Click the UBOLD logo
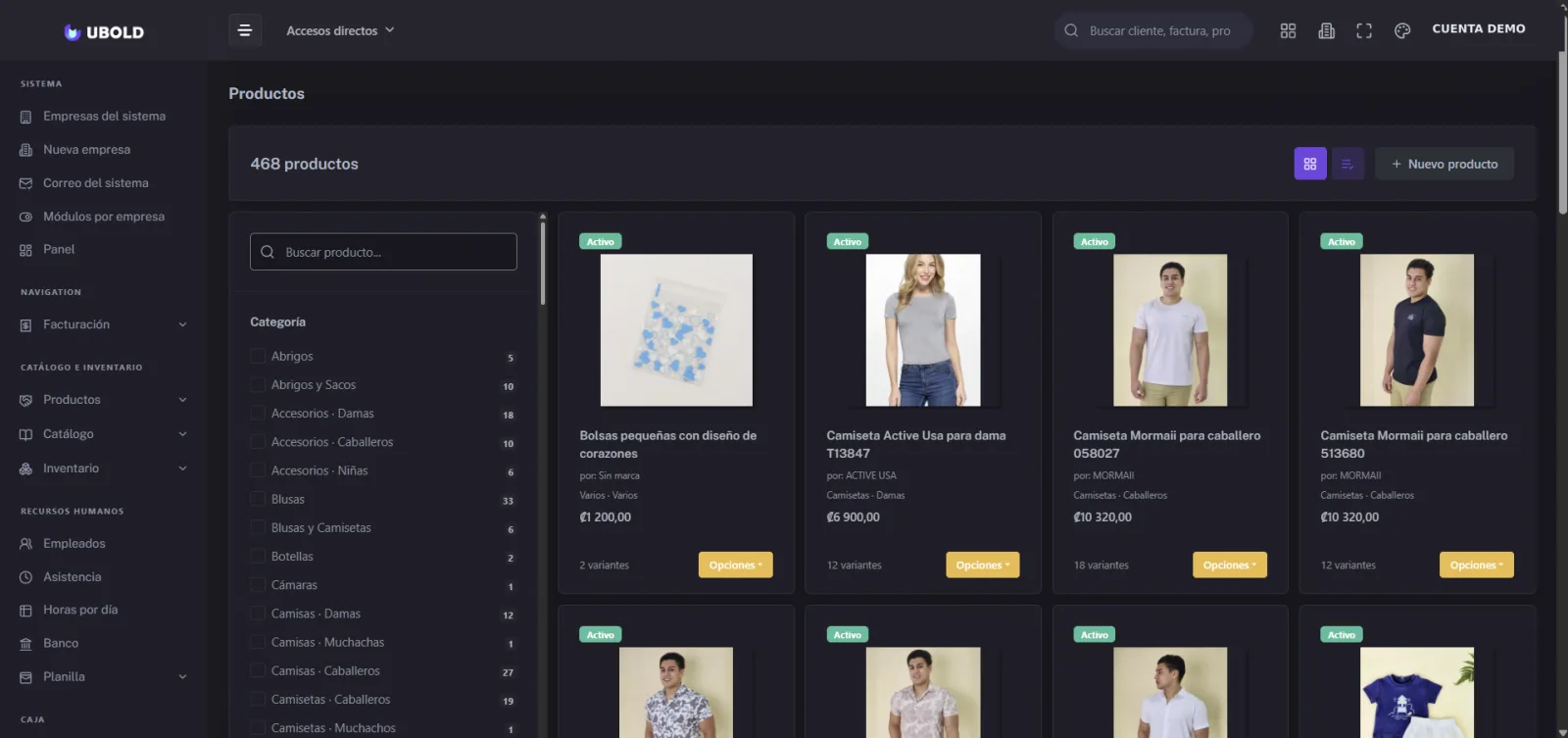This screenshot has width=1568, height=738. point(104,32)
